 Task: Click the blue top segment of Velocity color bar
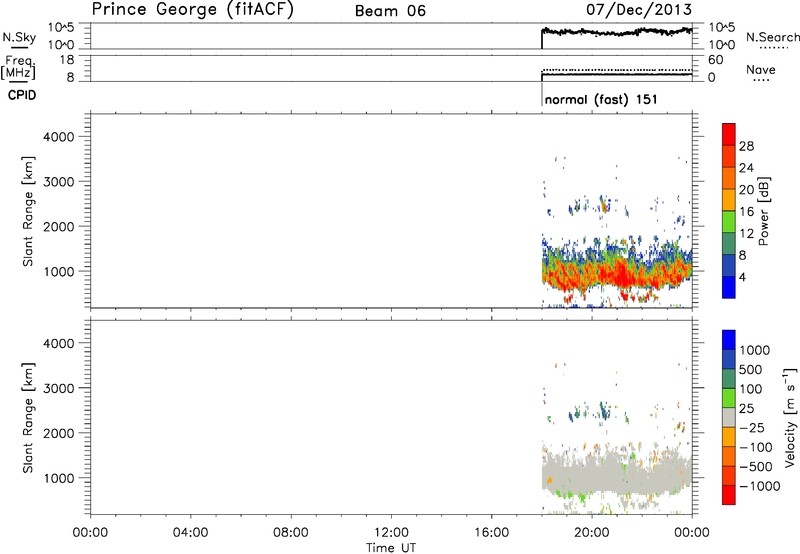(x=729, y=340)
